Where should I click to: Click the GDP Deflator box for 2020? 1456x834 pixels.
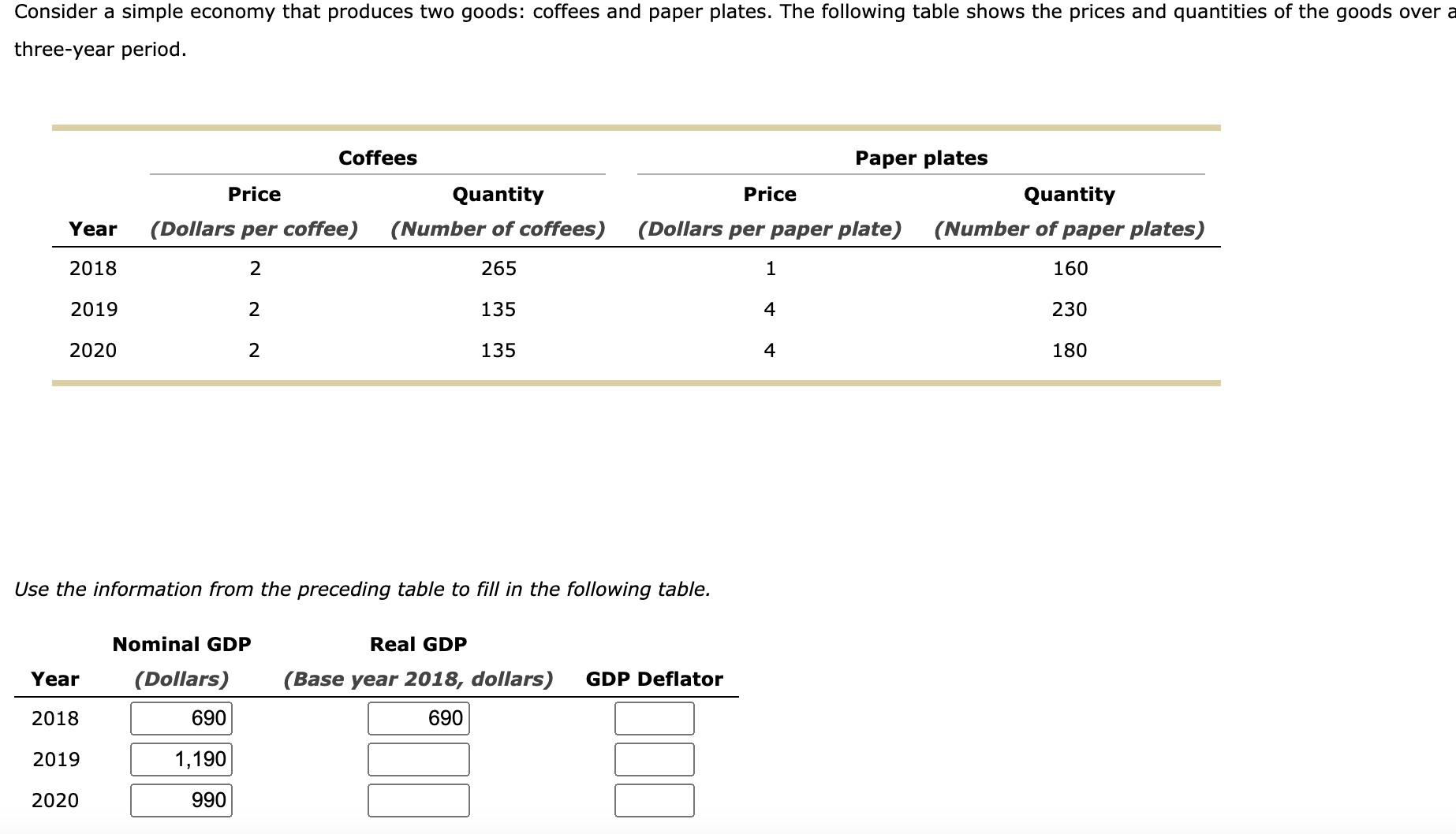coord(654,799)
